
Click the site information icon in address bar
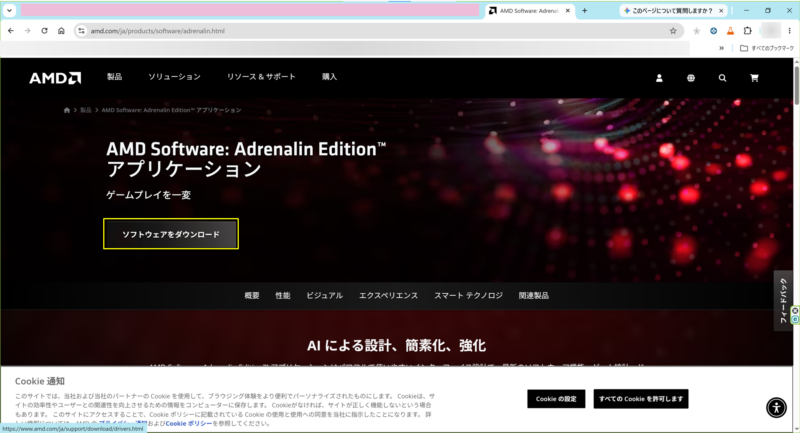click(81, 31)
